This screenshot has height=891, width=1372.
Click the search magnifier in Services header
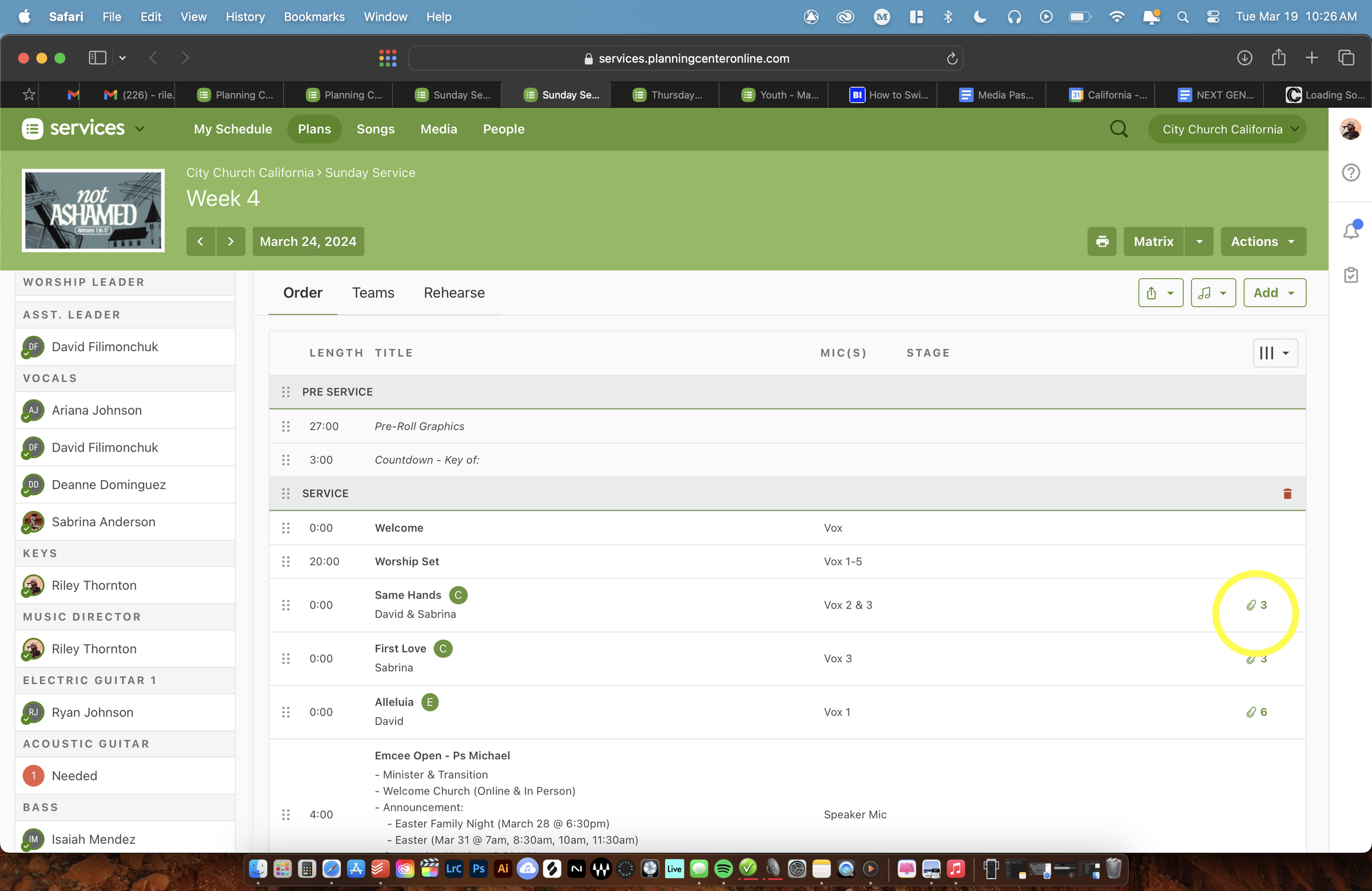(x=1118, y=128)
